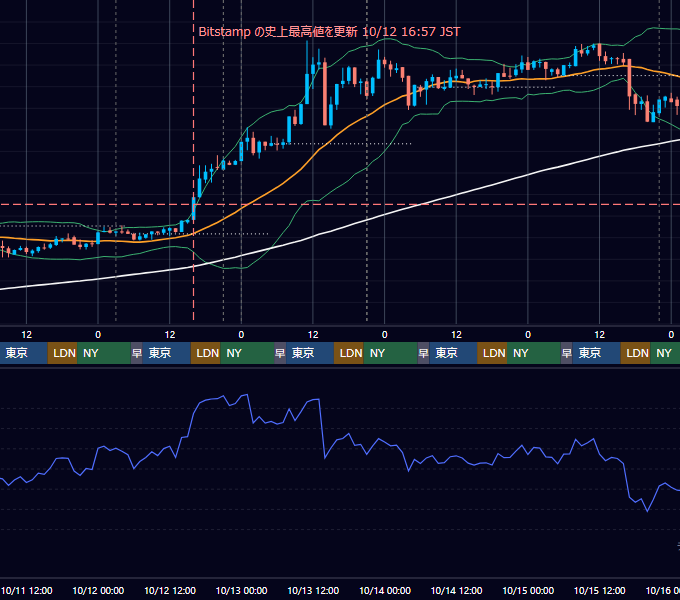Select the LDN session block on 10/11
This screenshot has height=600, width=680.
coord(62,353)
